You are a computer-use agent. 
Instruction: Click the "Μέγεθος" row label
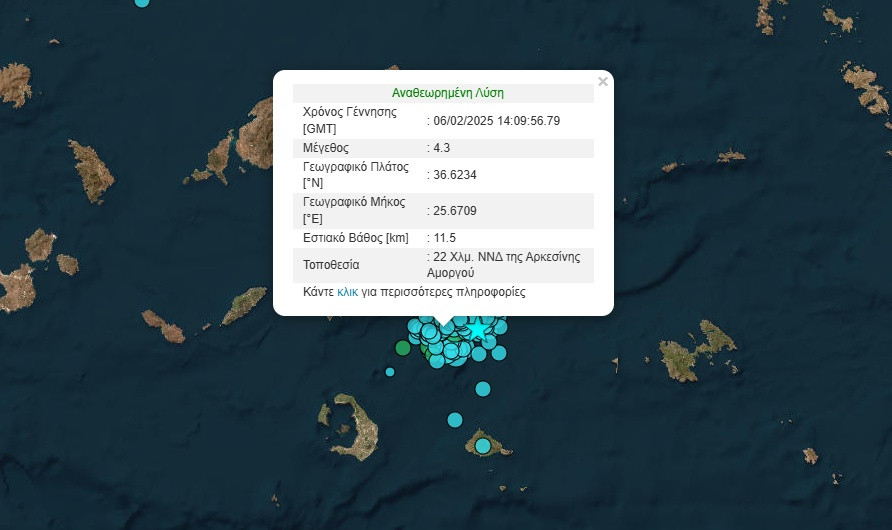325,148
